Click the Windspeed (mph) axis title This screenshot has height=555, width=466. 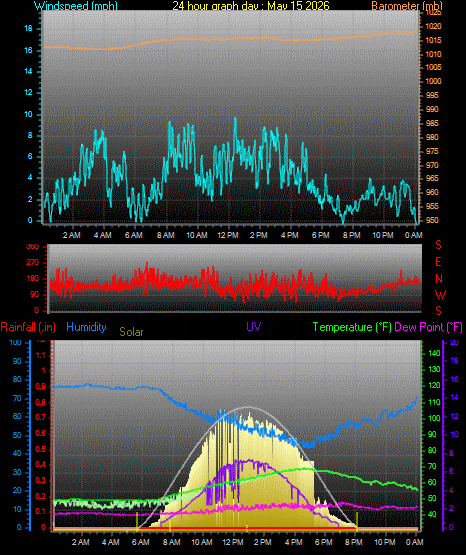coord(76,6)
